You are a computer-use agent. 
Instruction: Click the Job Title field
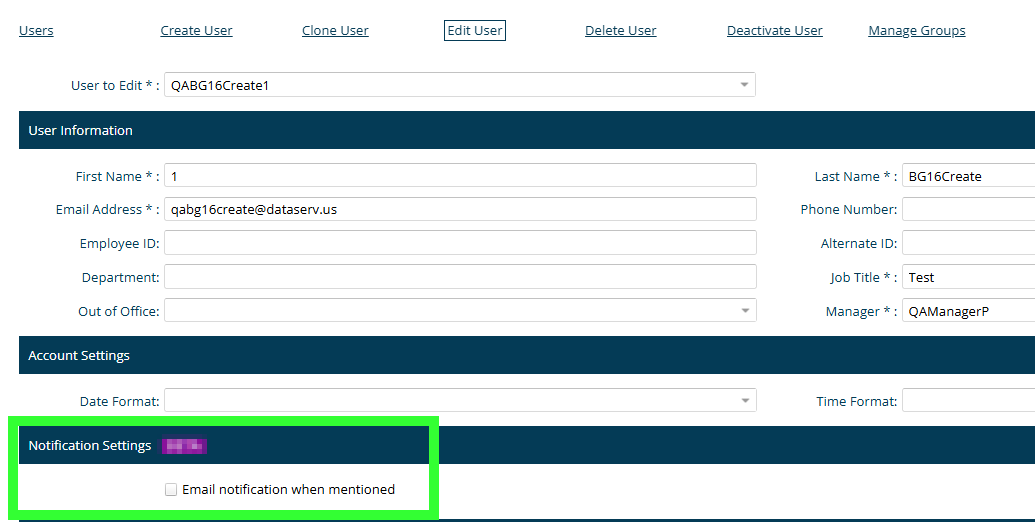pyautogui.click(x=967, y=277)
